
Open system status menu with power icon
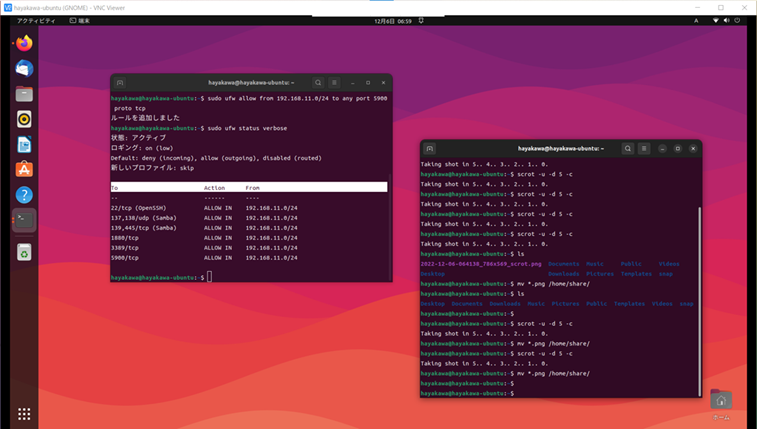[x=738, y=20]
